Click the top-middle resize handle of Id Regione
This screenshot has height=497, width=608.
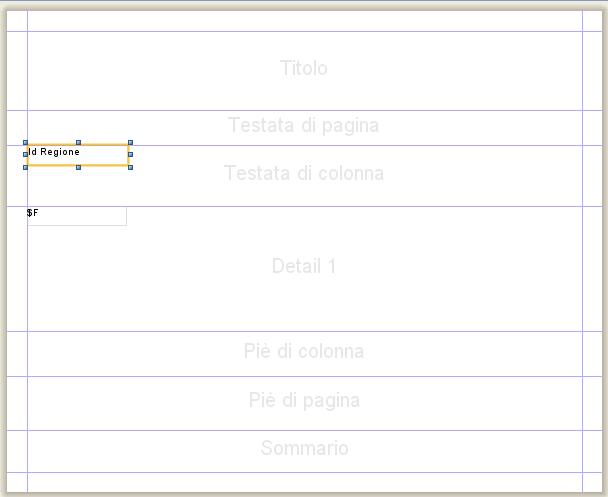(78, 143)
